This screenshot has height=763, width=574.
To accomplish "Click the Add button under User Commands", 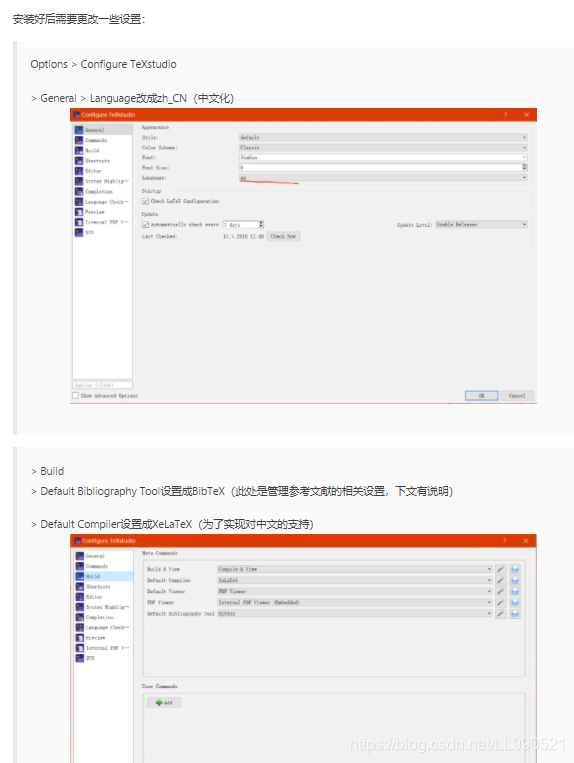I will (164, 703).
